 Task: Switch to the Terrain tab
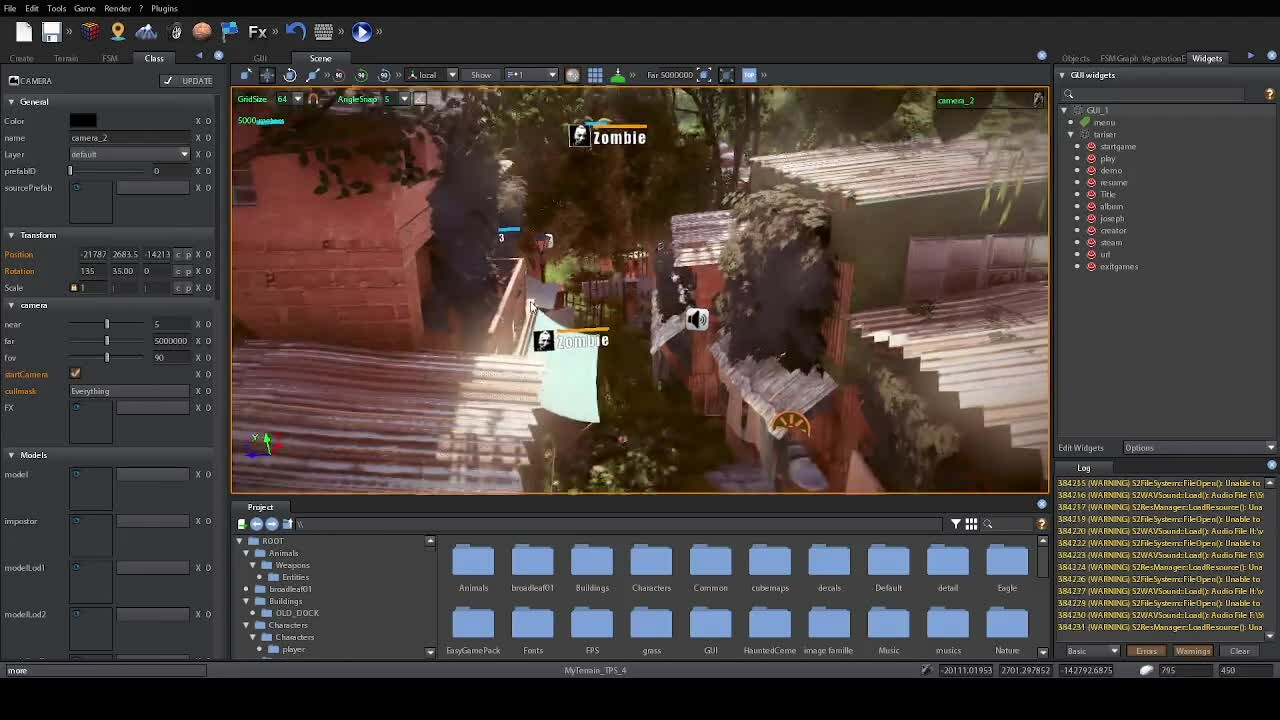click(x=66, y=58)
